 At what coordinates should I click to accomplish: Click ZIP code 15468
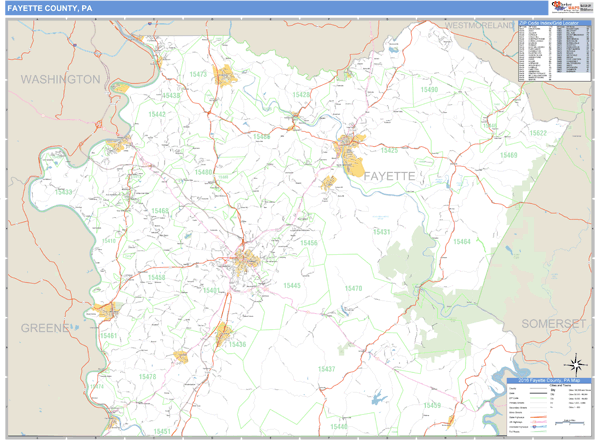tap(160, 211)
